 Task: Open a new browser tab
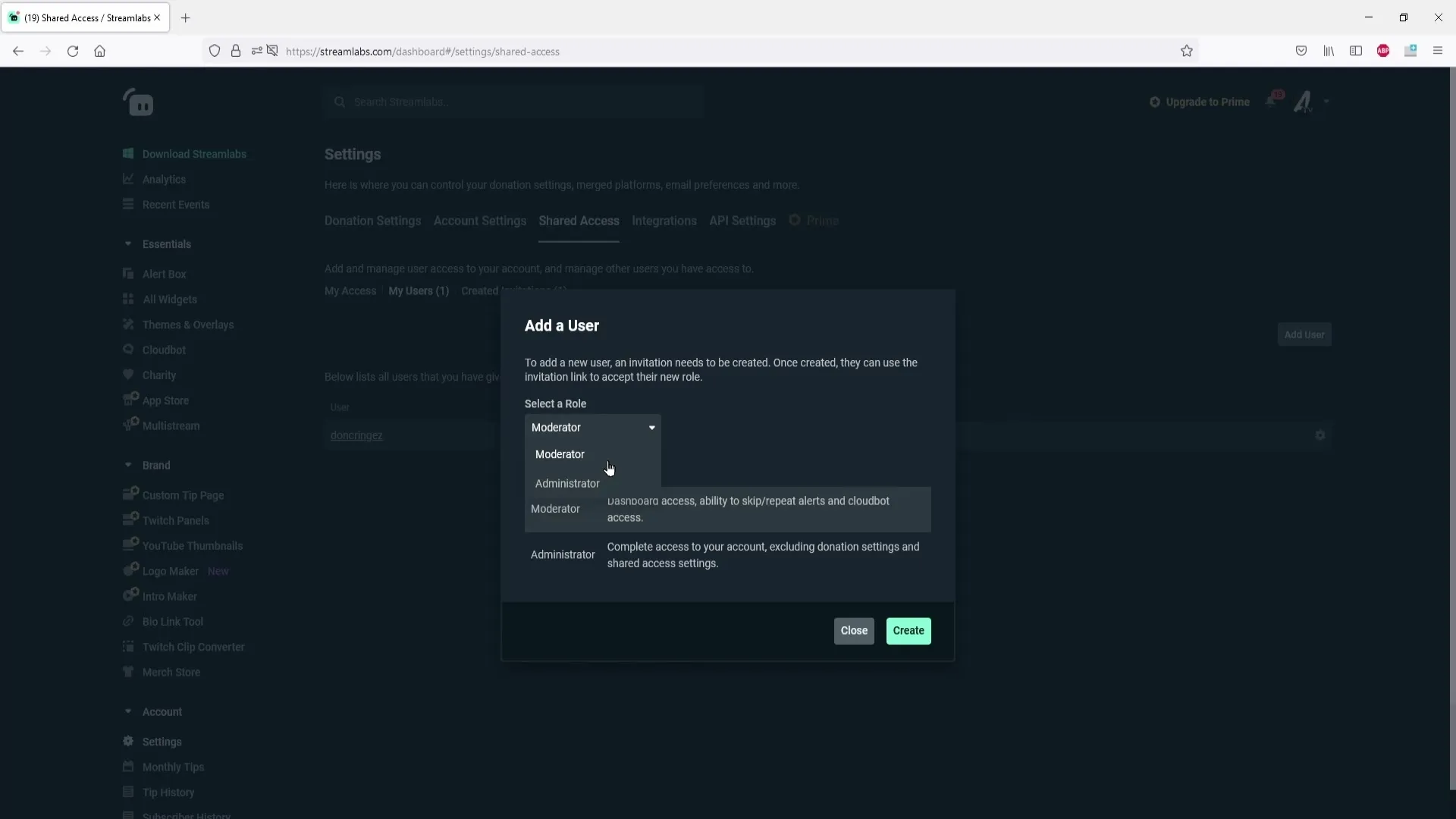tap(186, 17)
